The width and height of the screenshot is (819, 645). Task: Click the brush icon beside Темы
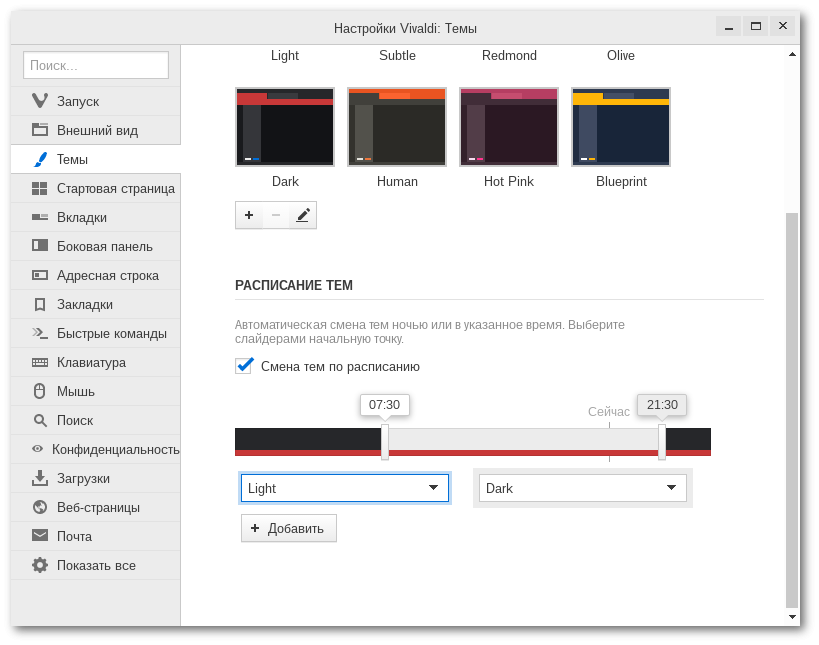click(x=40, y=159)
